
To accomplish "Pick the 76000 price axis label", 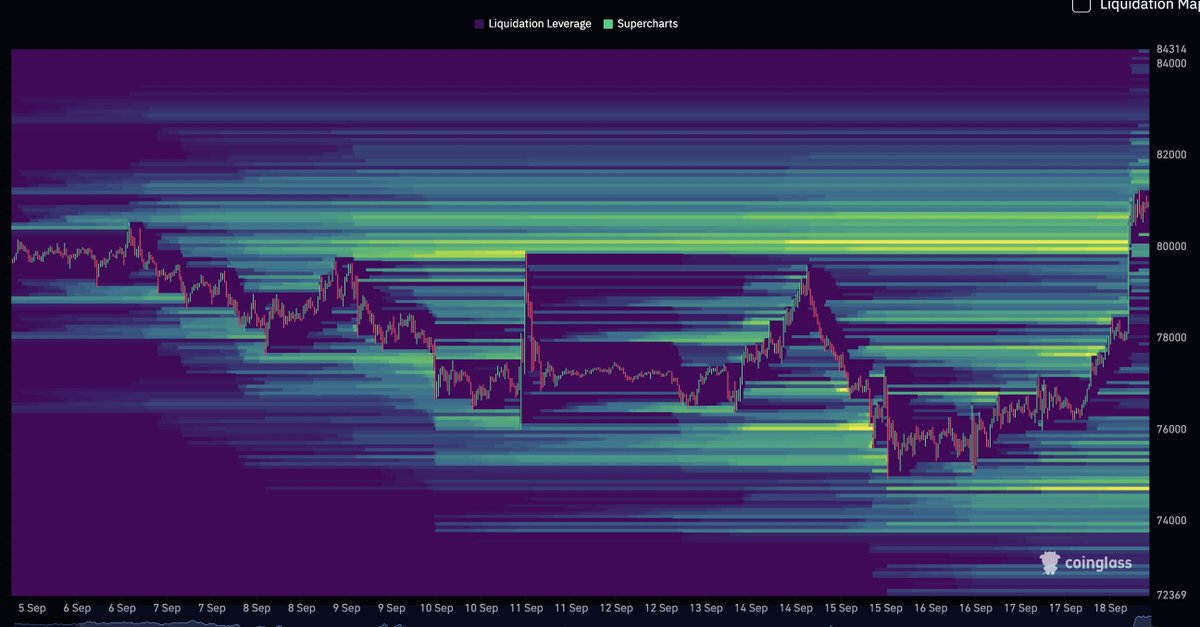I will [x=1171, y=429].
